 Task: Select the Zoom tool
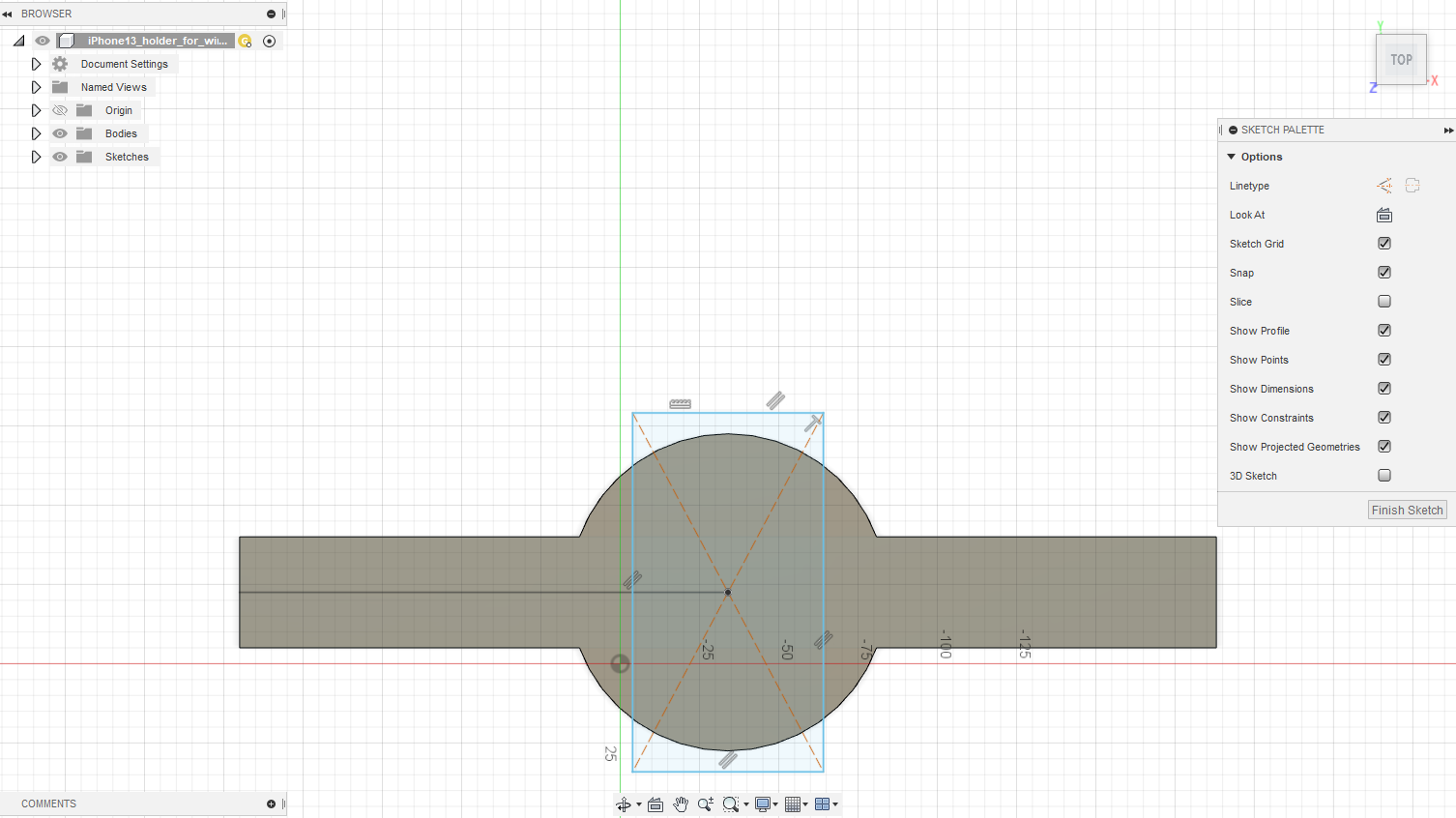[705, 803]
